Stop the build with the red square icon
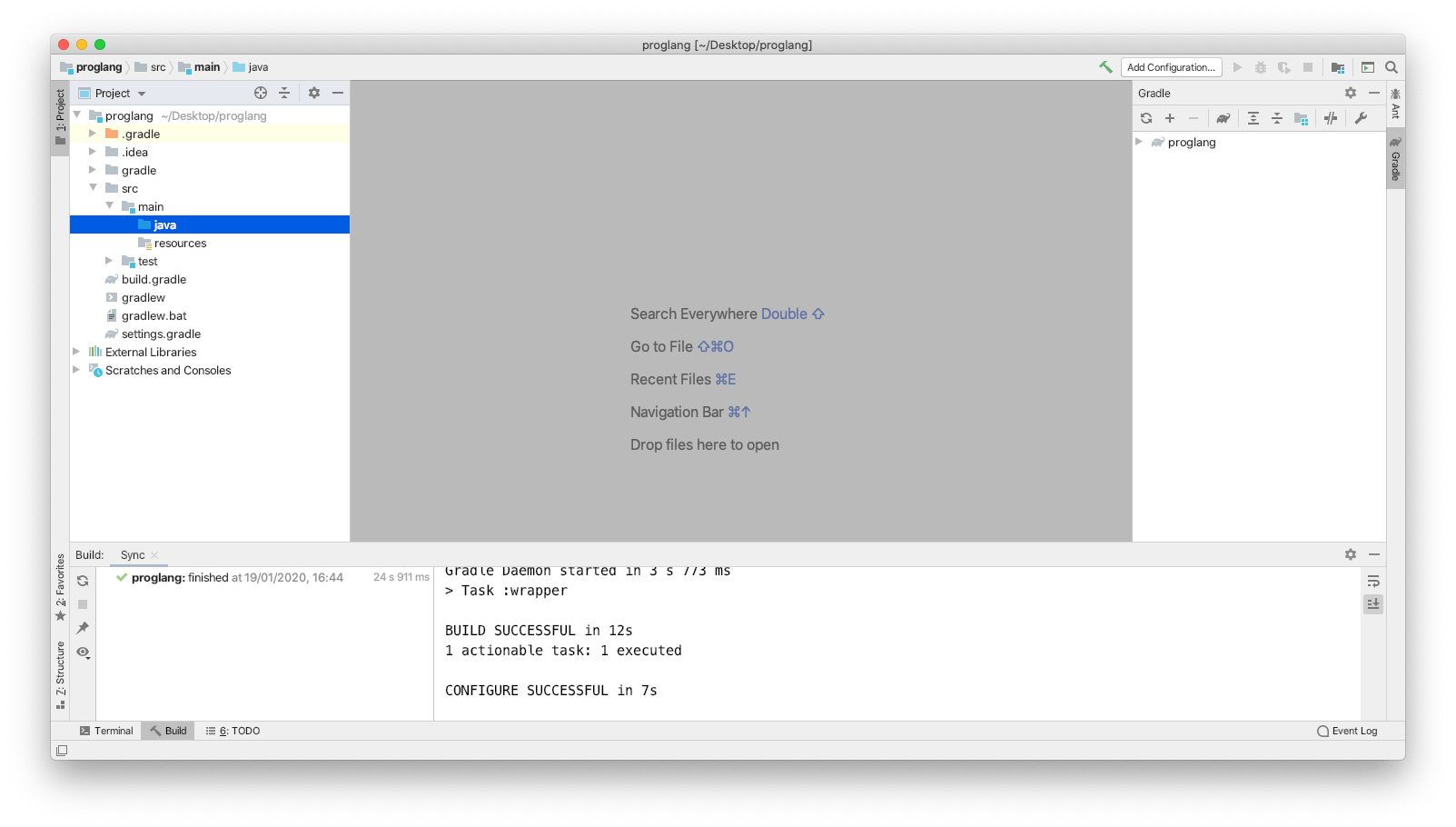1456x827 pixels. point(82,603)
